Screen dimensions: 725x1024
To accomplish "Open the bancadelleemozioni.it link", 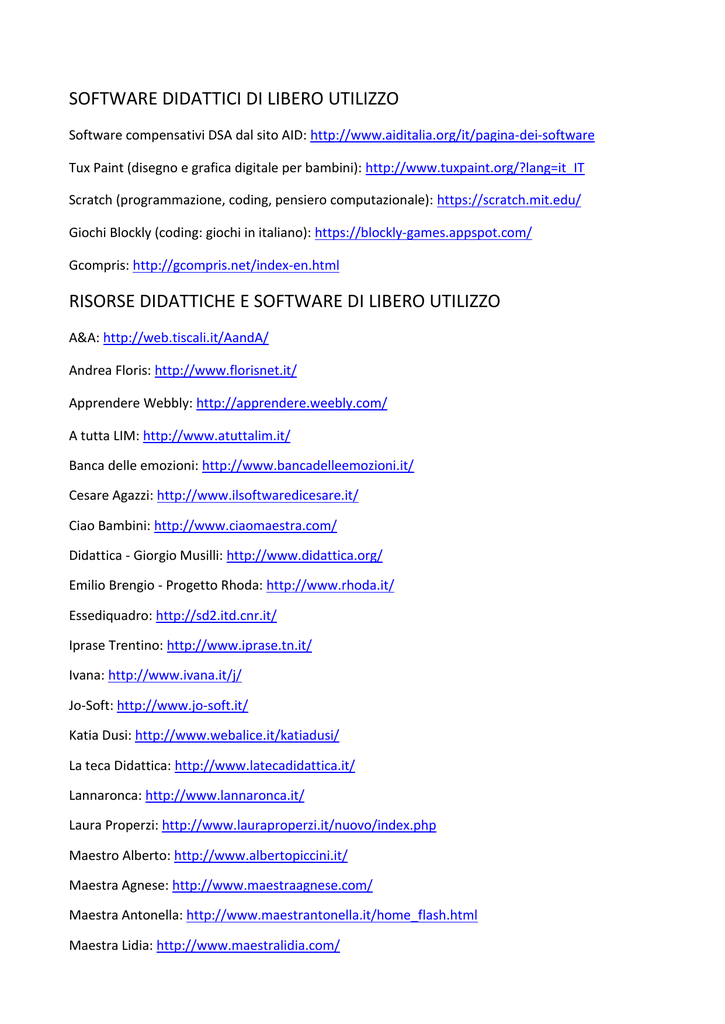I will pyautogui.click(x=308, y=466).
